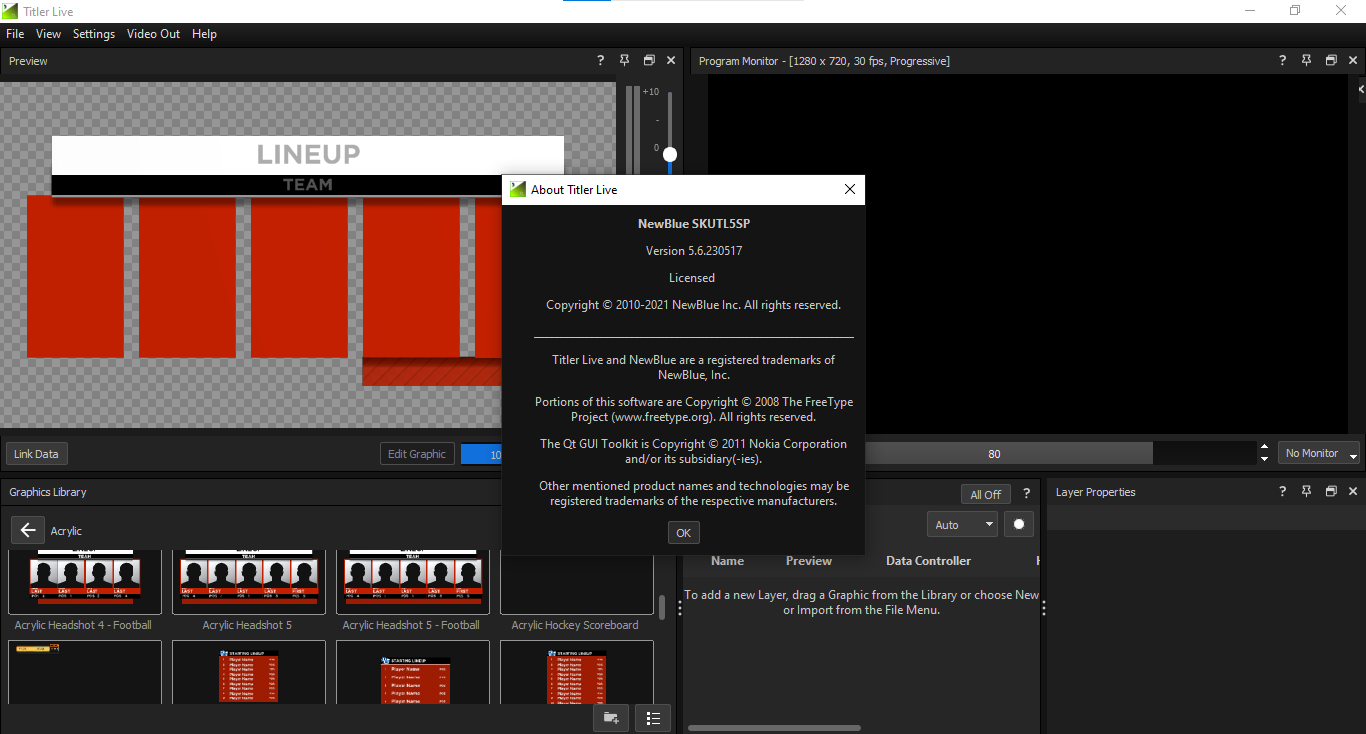
Task: Select the Acrylic Headshot 5 thumbnail
Action: coord(249,582)
